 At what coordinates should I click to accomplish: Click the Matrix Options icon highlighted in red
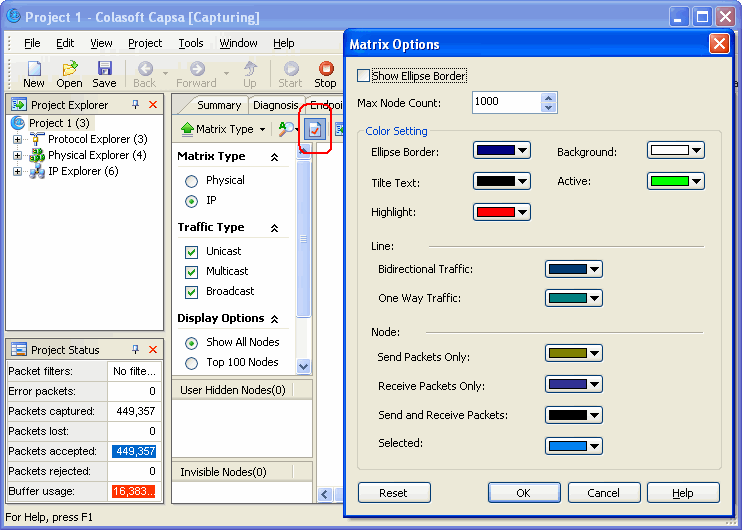coord(316,130)
